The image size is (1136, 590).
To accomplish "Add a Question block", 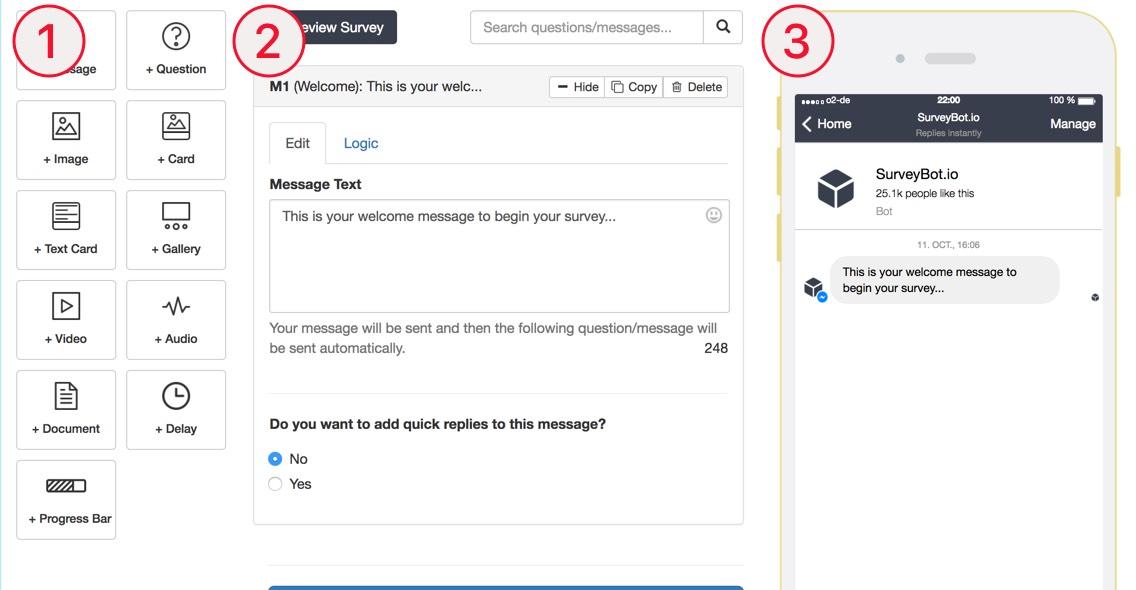I will coord(176,50).
